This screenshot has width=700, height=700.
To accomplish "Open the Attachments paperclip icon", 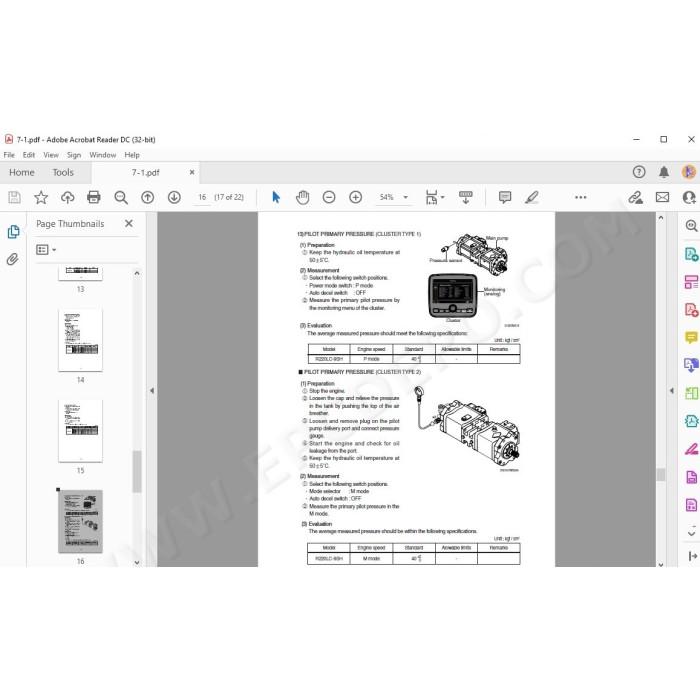I will tap(12, 259).
